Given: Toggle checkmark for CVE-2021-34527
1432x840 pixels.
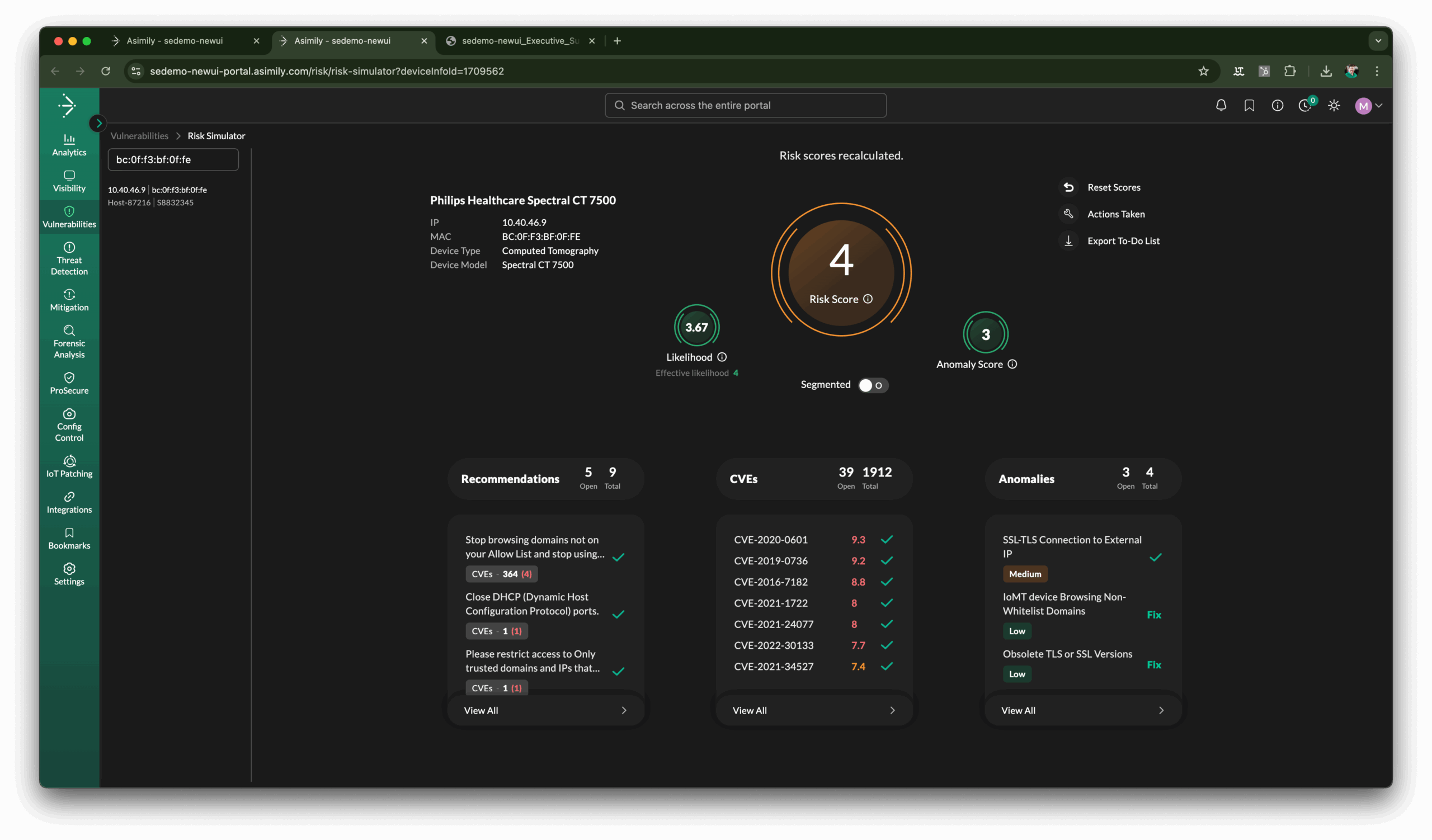Looking at the screenshot, I should click(887, 667).
